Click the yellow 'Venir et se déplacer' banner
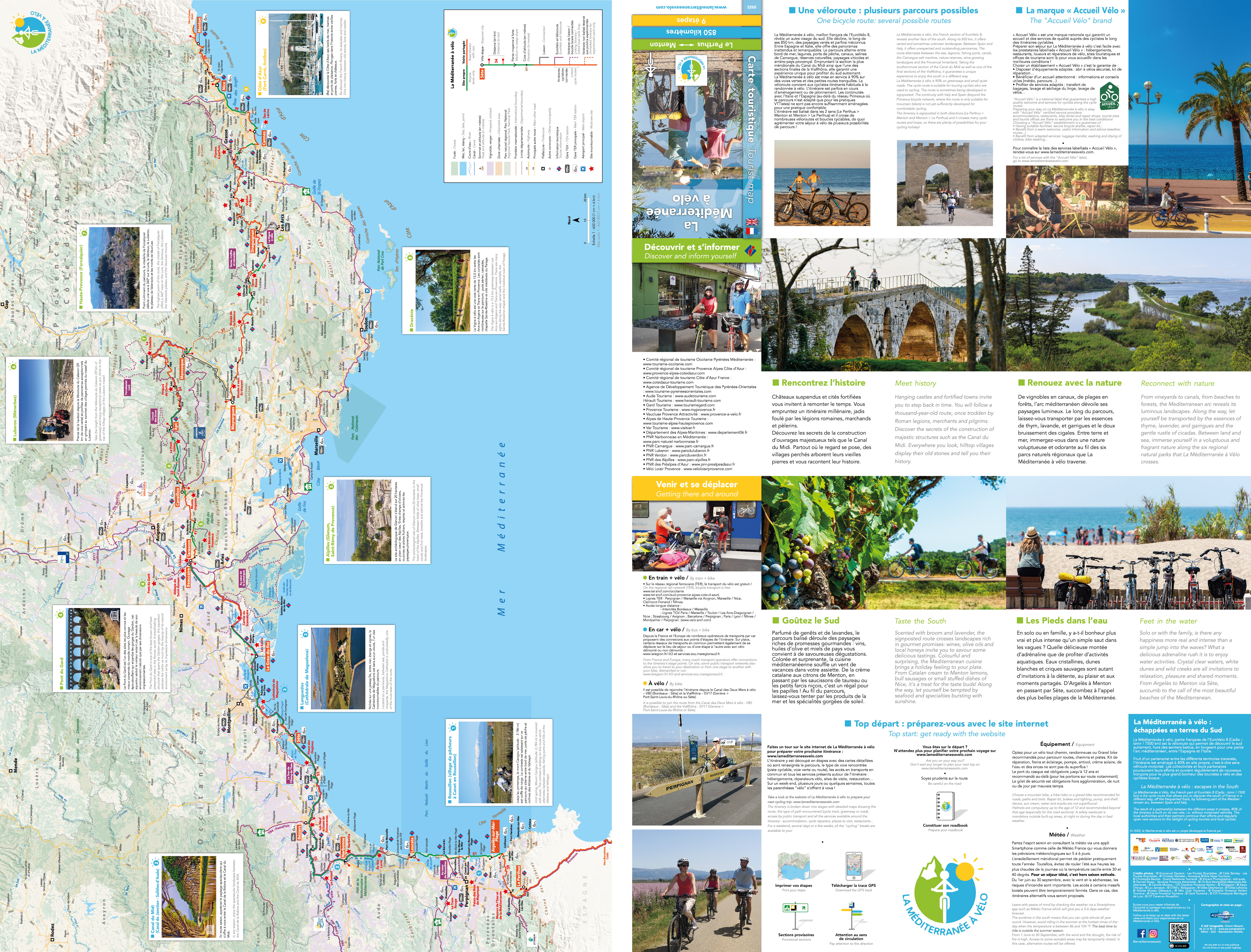1251x952 pixels. (696, 489)
